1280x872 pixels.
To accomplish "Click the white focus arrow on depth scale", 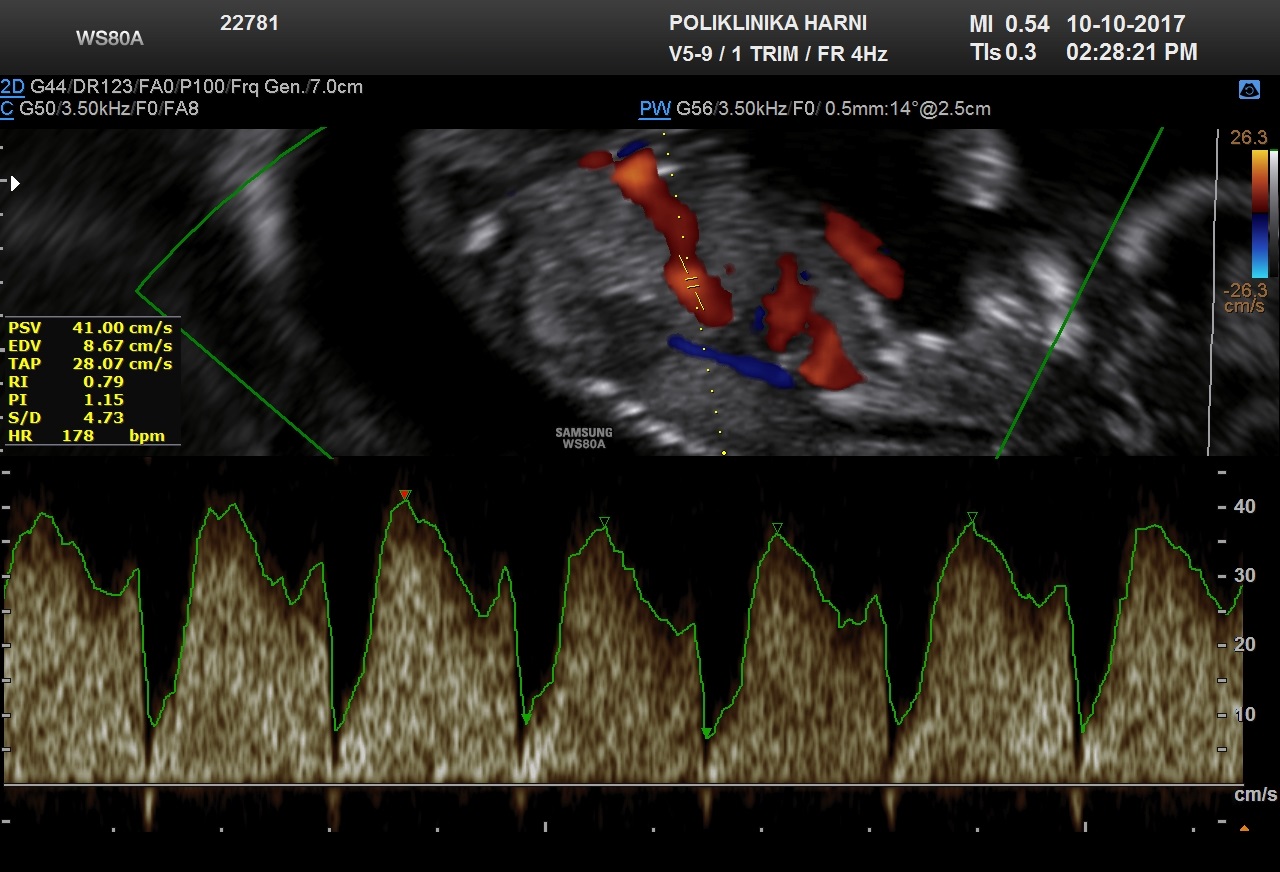I will click(x=15, y=183).
